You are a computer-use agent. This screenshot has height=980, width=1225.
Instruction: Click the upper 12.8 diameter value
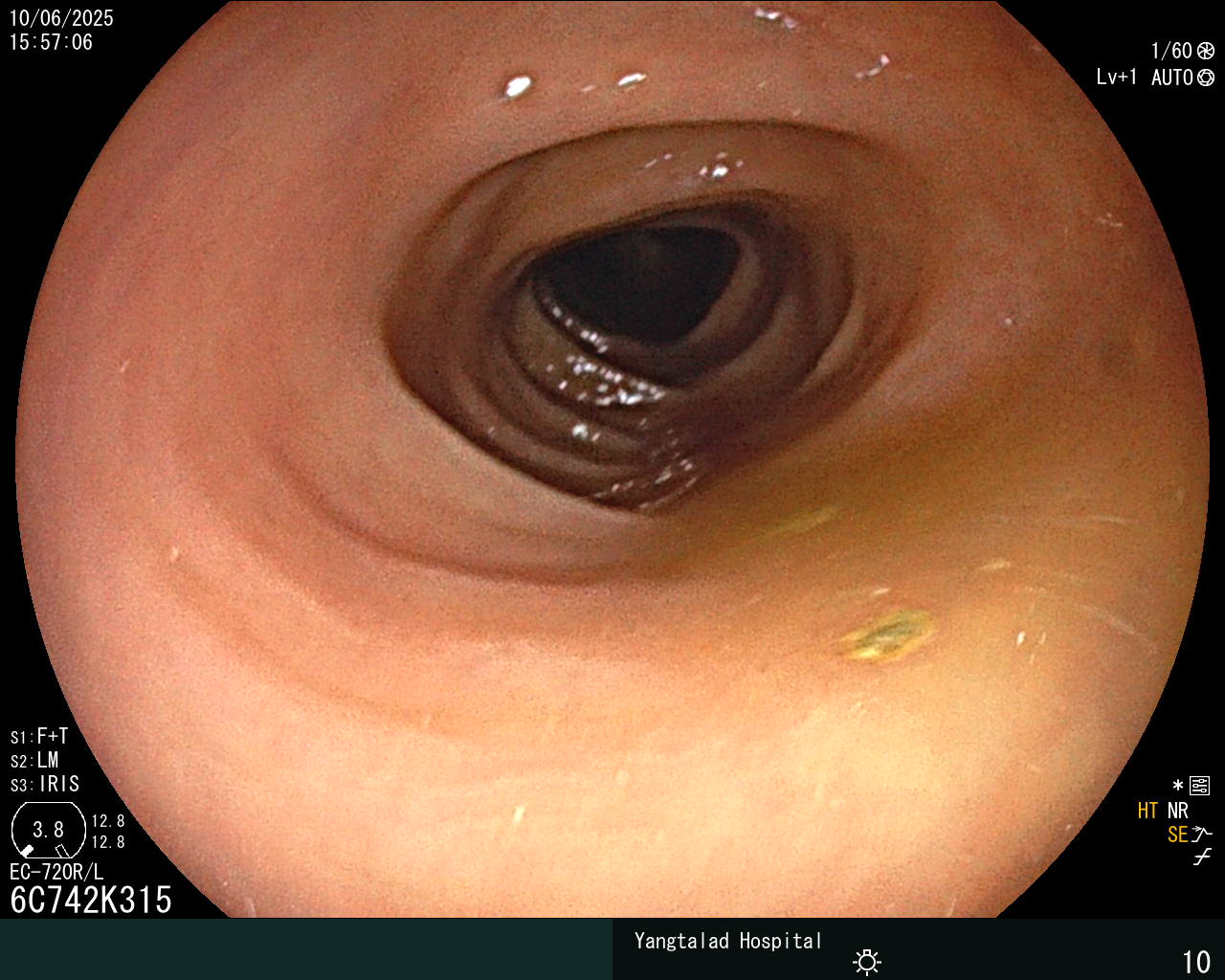(x=108, y=821)
